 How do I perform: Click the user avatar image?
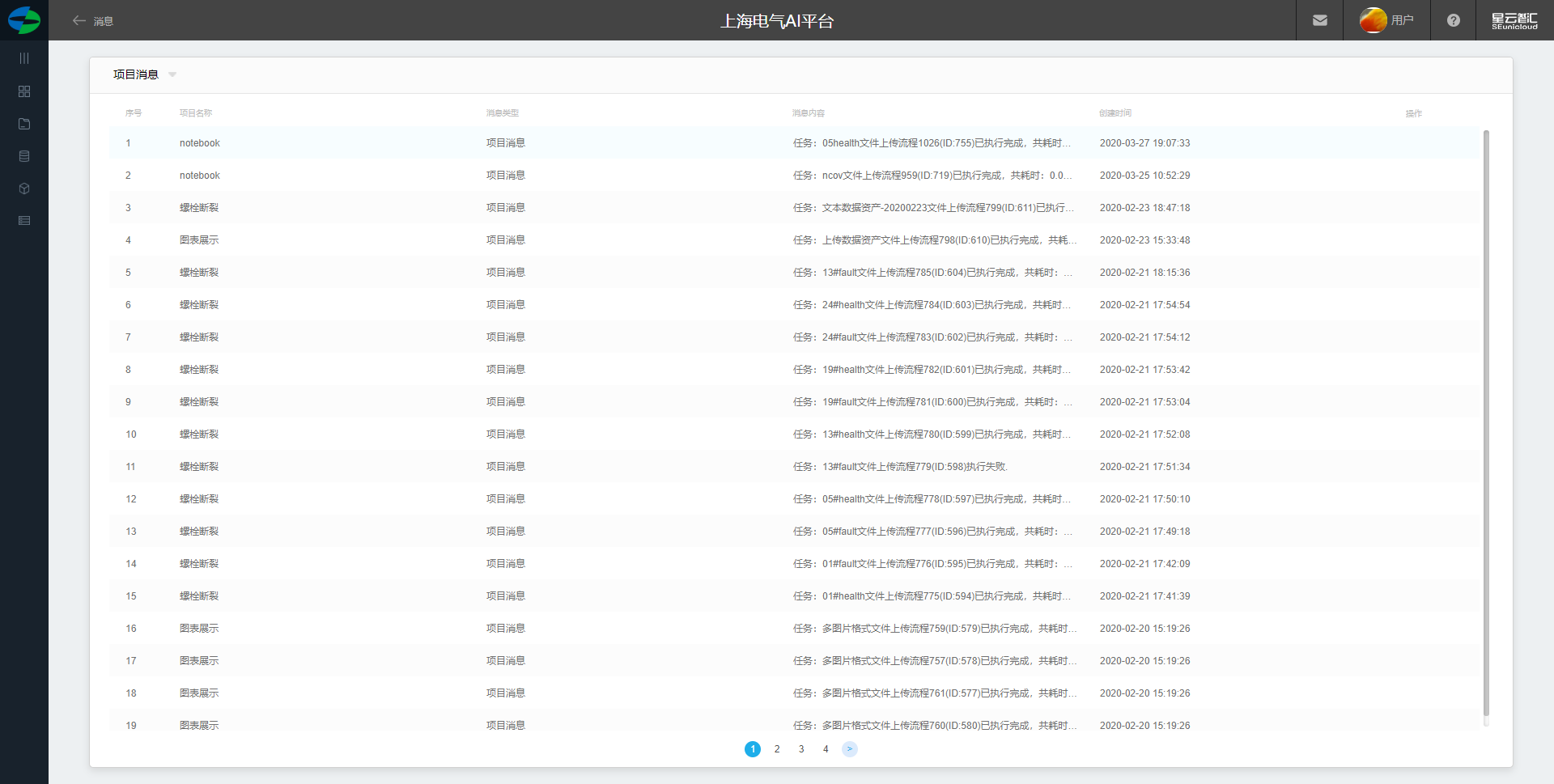click(1373, 20)
